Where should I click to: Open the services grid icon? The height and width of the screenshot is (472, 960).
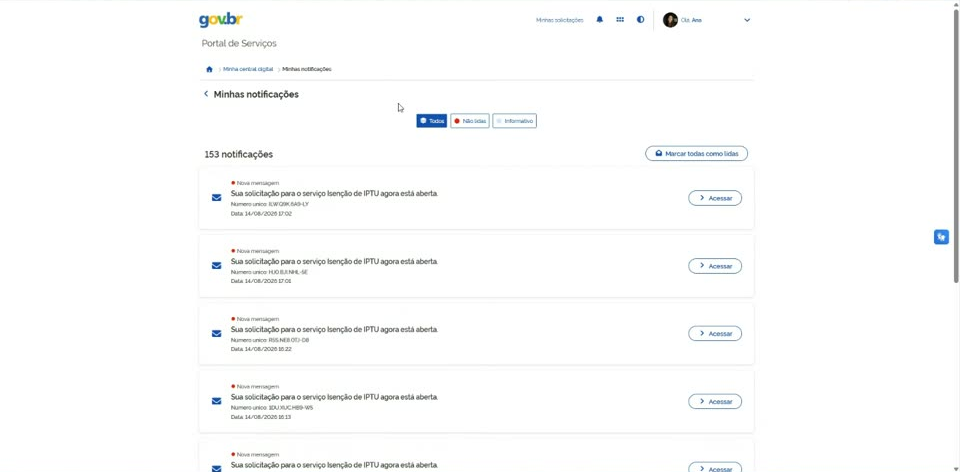click(620, 20)
